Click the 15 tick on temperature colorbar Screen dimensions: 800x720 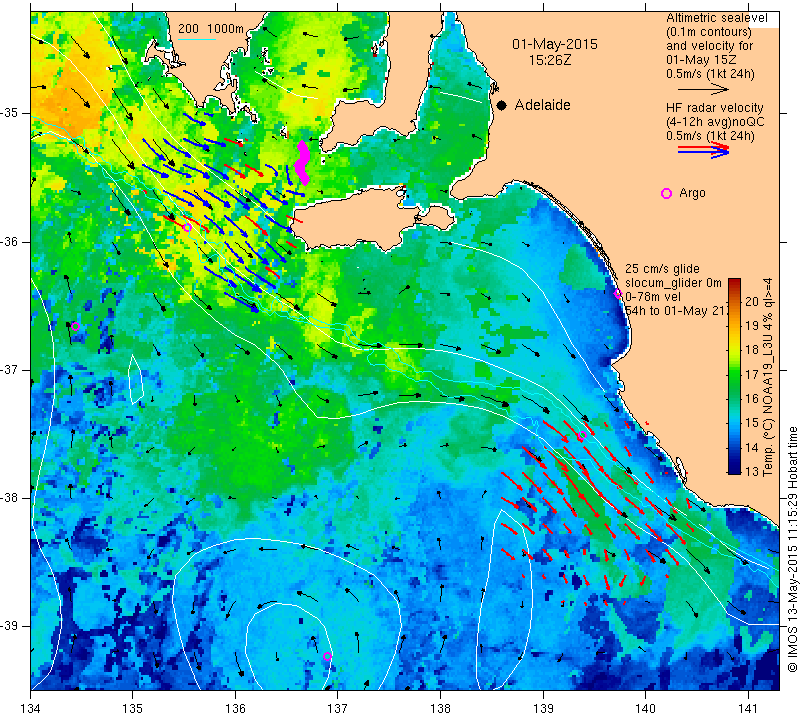coord(752,423)
